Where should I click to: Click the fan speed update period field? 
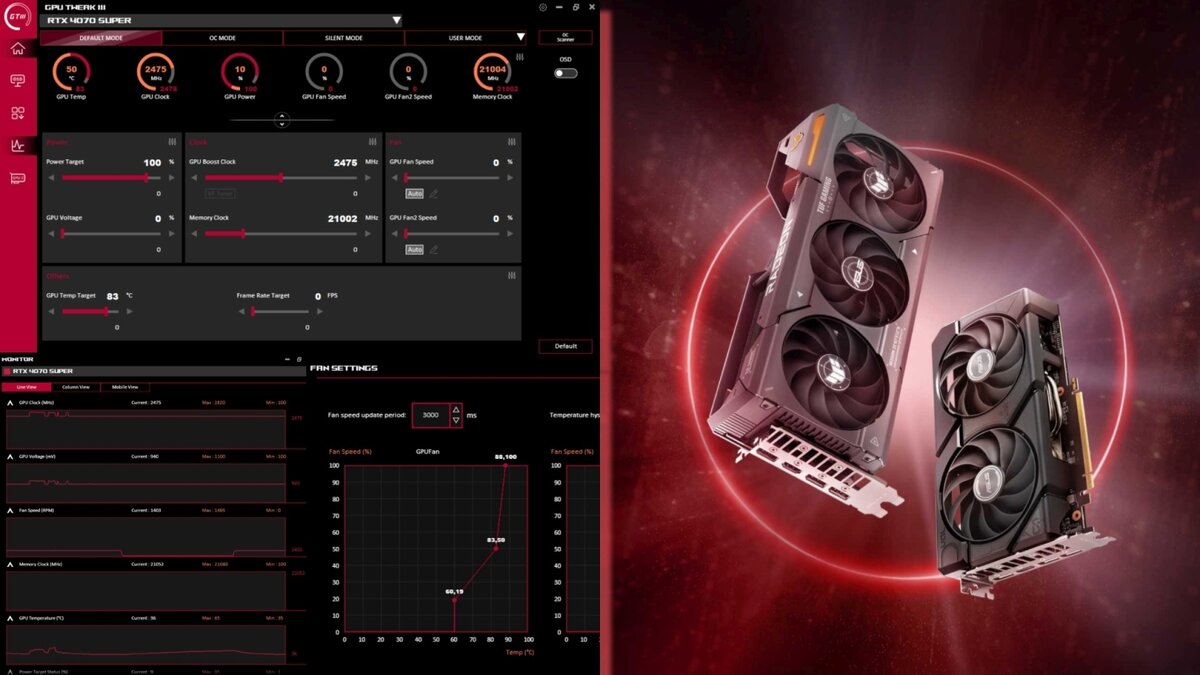pyautogui.click(x=431, y=415)
